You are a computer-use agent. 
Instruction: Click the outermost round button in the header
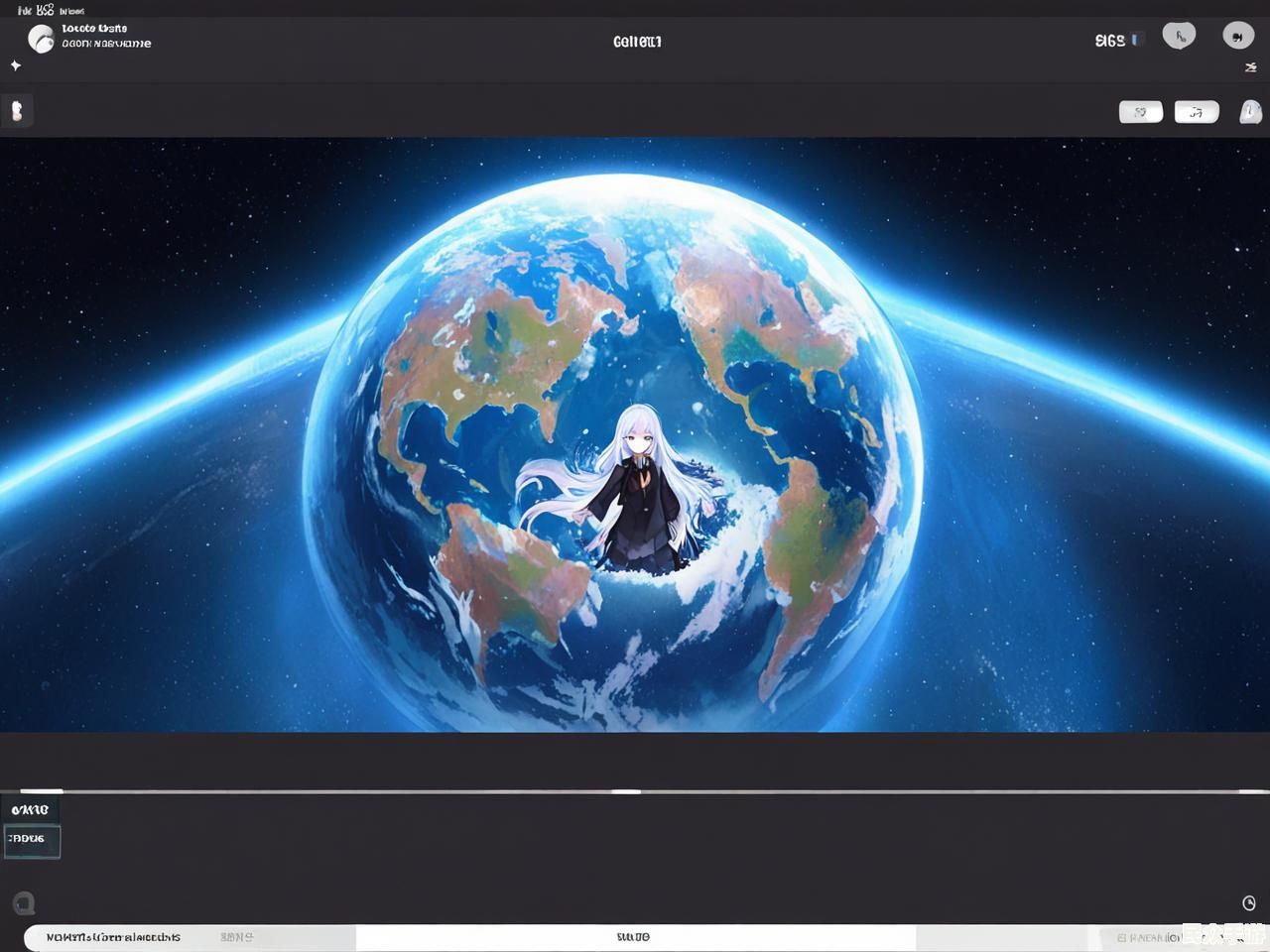[1237, 37]
